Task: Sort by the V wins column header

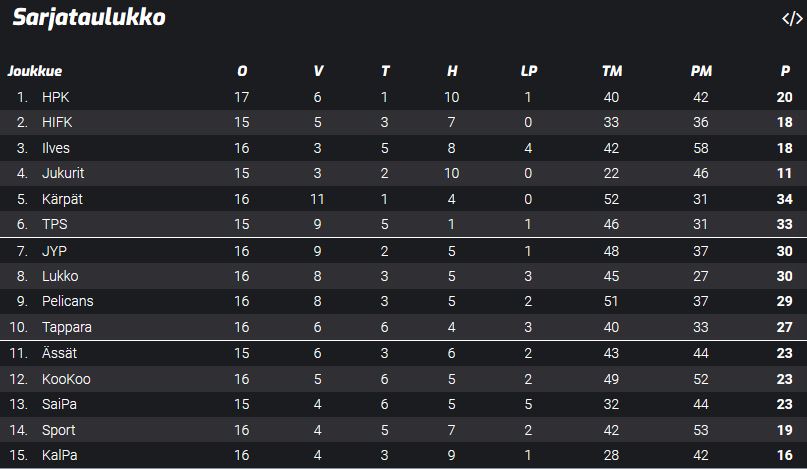Action: [318, 71]
